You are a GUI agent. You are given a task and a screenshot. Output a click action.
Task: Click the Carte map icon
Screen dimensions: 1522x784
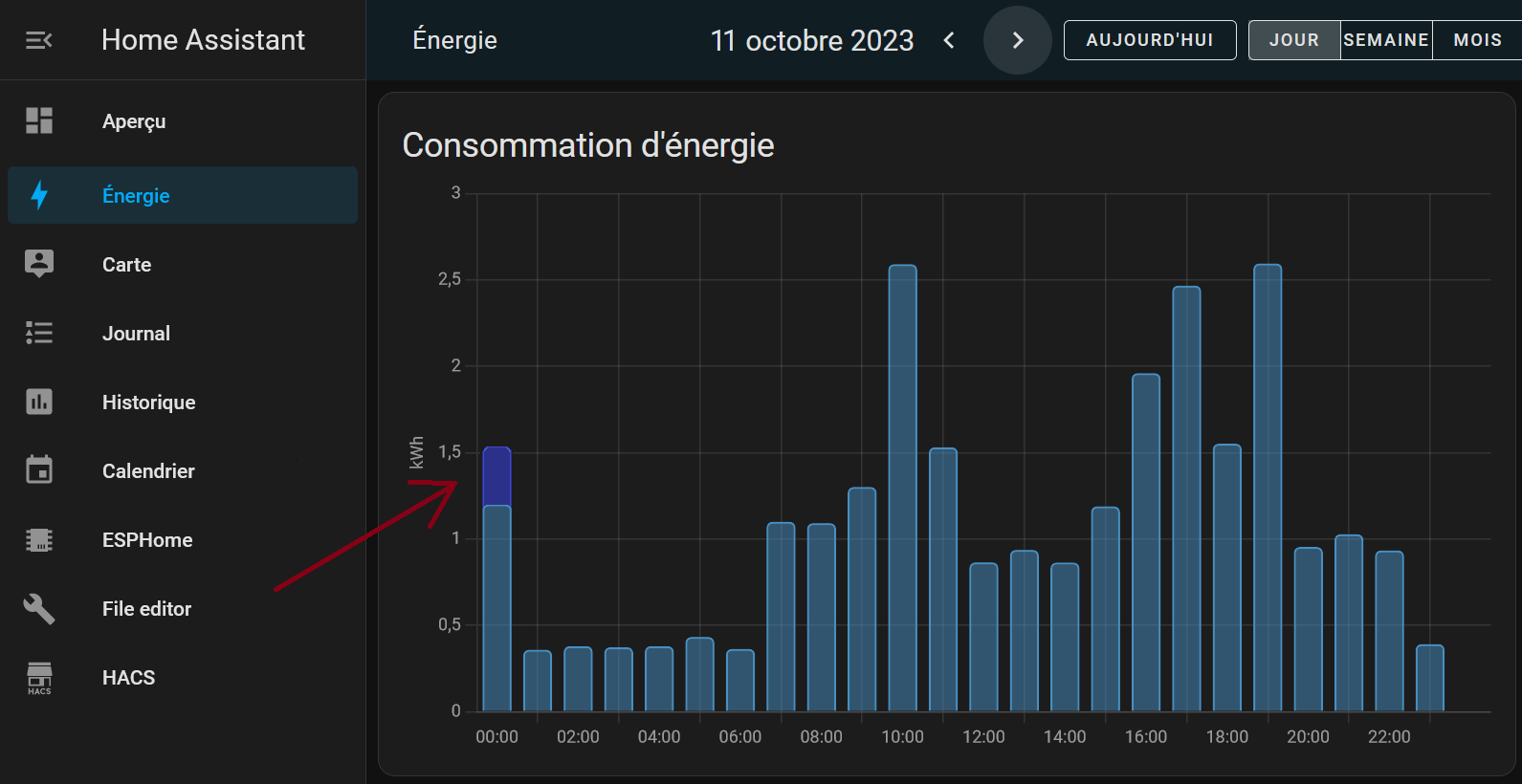point(39,264)
